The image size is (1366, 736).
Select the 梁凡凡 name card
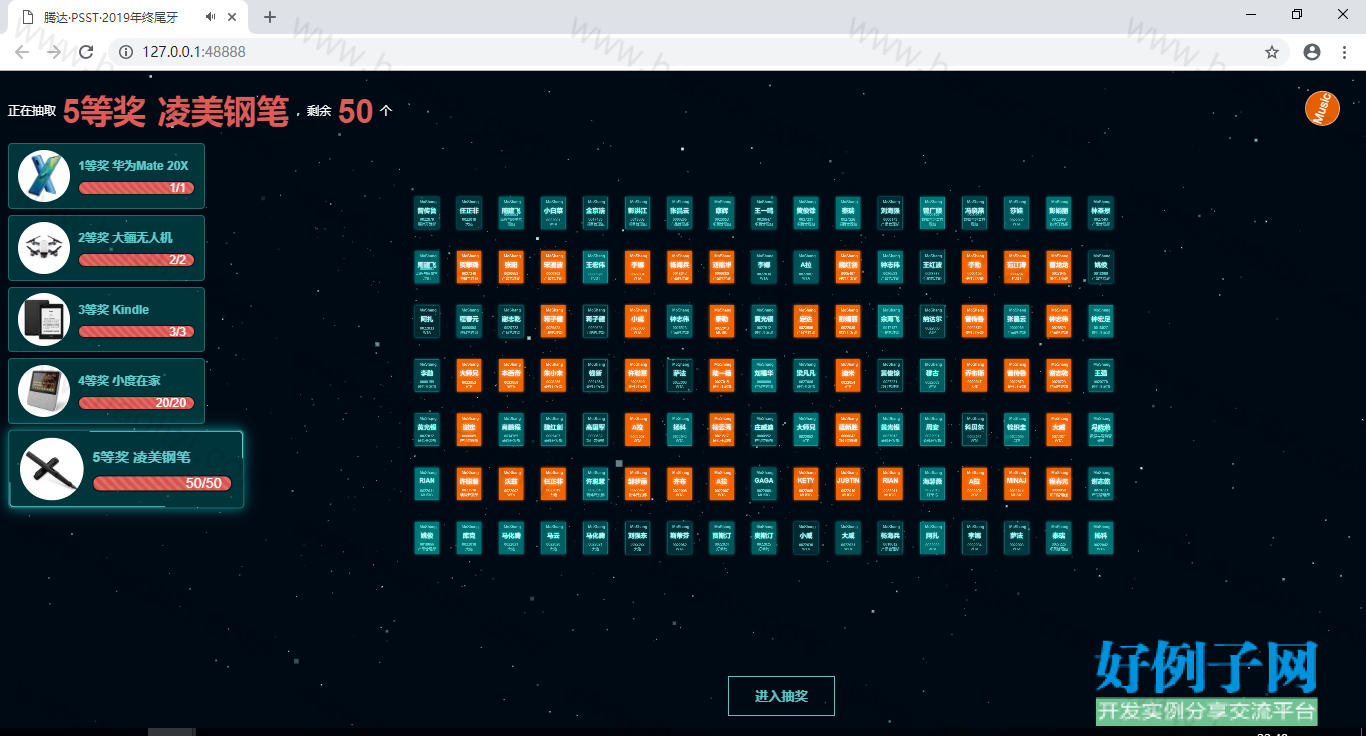tap(807, 375)
